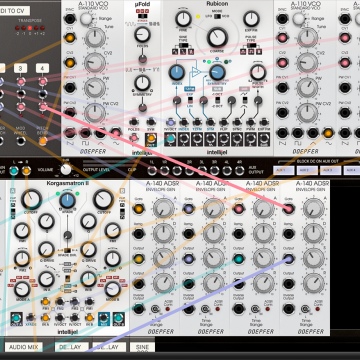The width and height of the screenshot is (360, 360).
Task: Click the Rubicon INDEX input jack
Action: click(x=184, y=122)
